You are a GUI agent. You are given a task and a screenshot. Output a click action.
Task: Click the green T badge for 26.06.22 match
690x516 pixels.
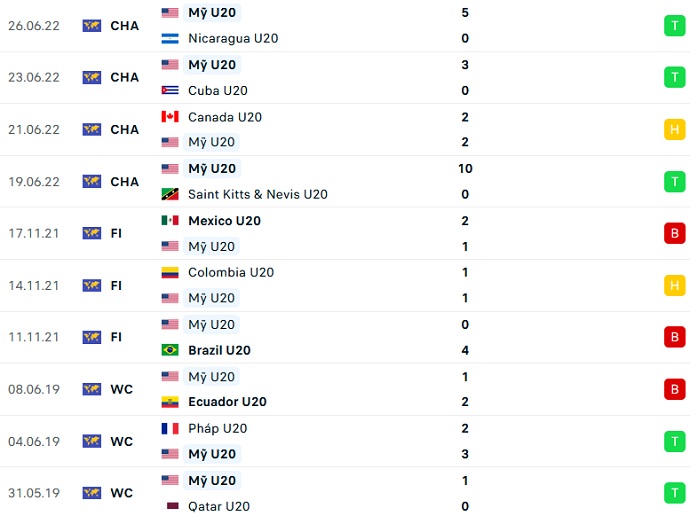click(674, 26)
